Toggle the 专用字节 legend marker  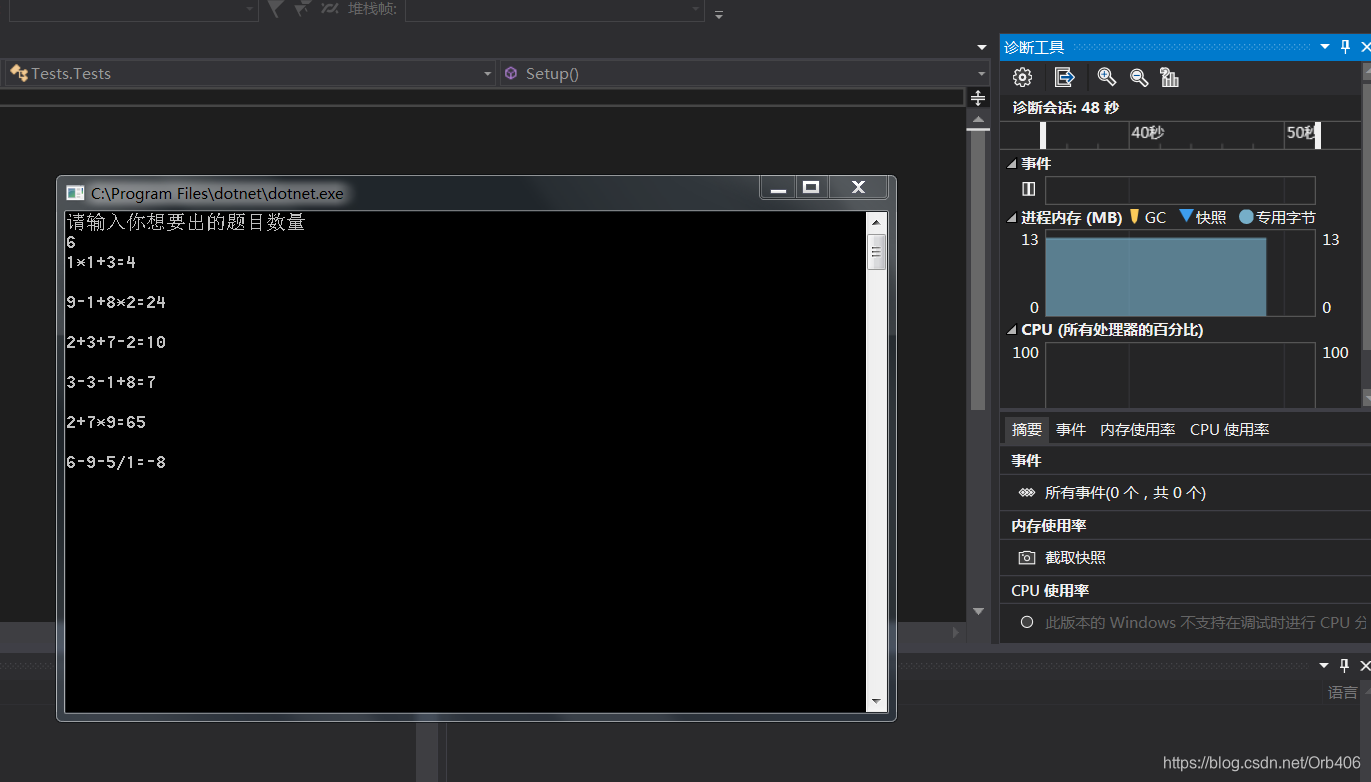point(1246,217)
